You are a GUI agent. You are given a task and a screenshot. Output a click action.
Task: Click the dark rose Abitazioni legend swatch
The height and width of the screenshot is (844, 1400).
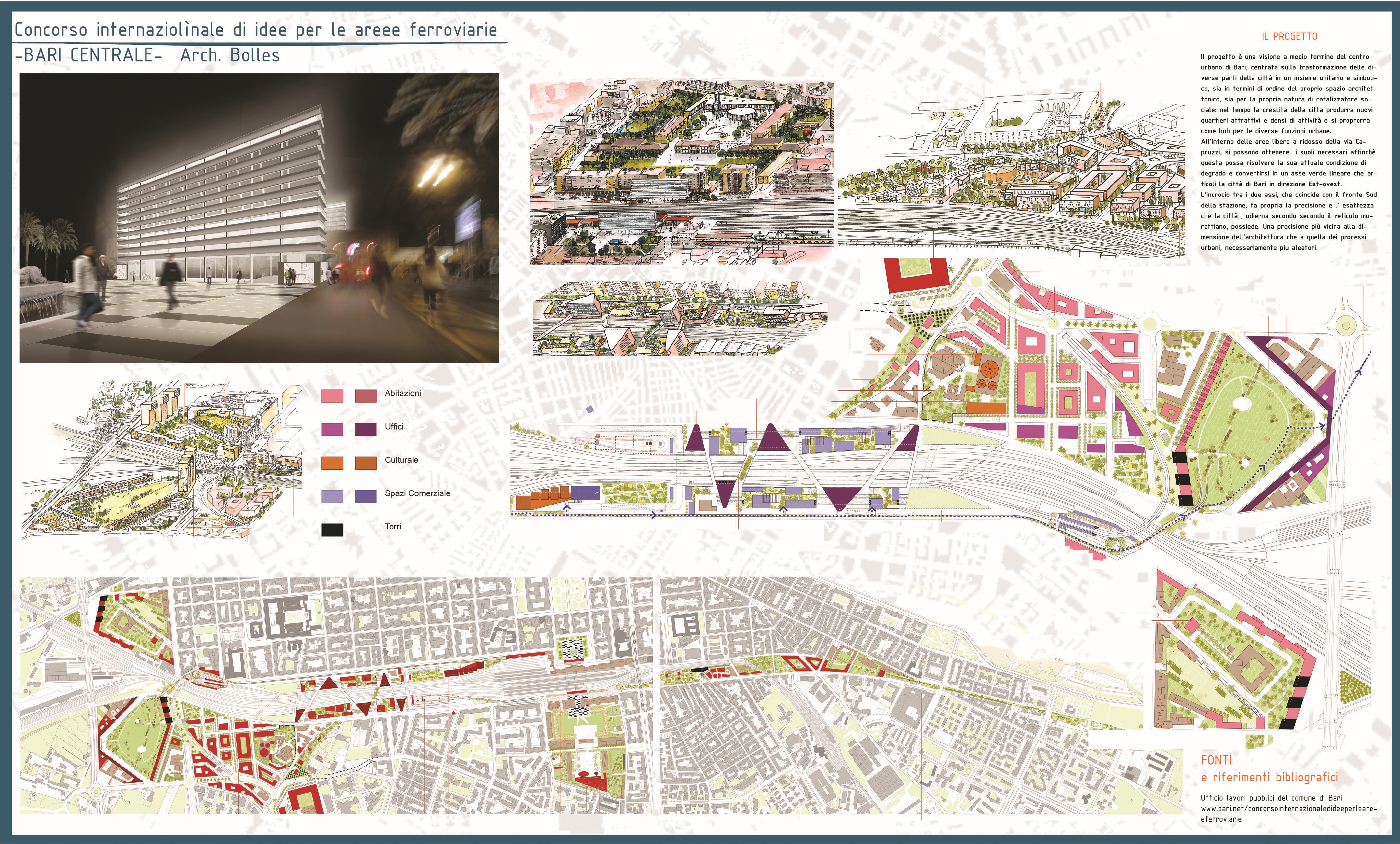(365, 396)
